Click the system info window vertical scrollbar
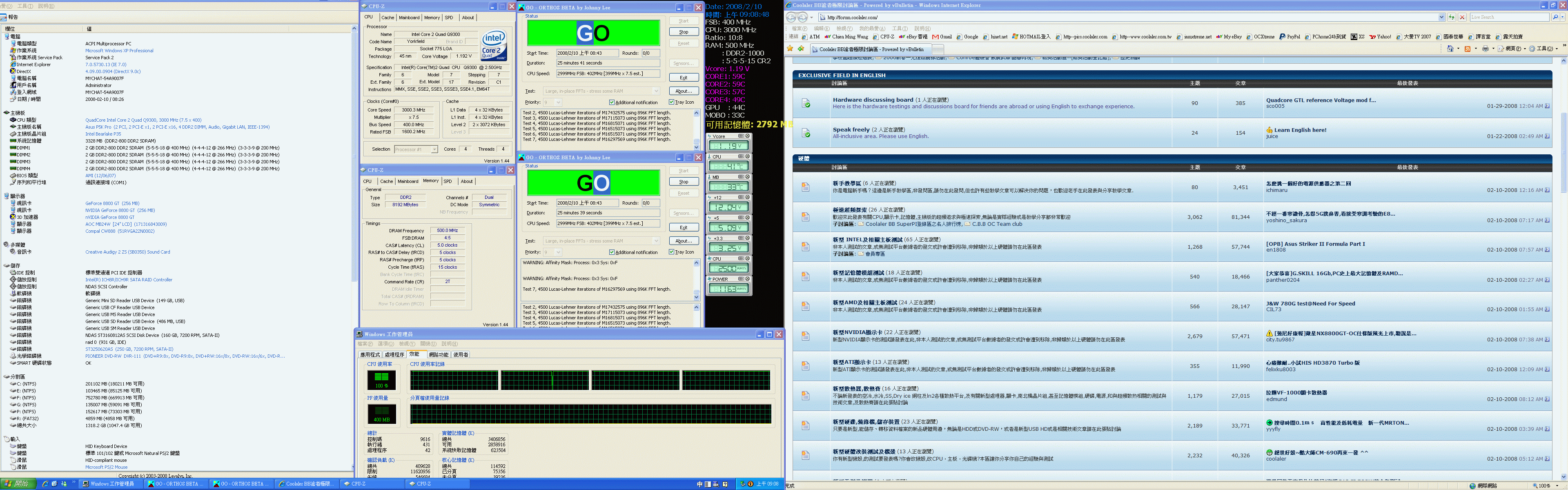The height and width of the screenshot is (490, 1568). pyautogui.click(x=354, y=248)
